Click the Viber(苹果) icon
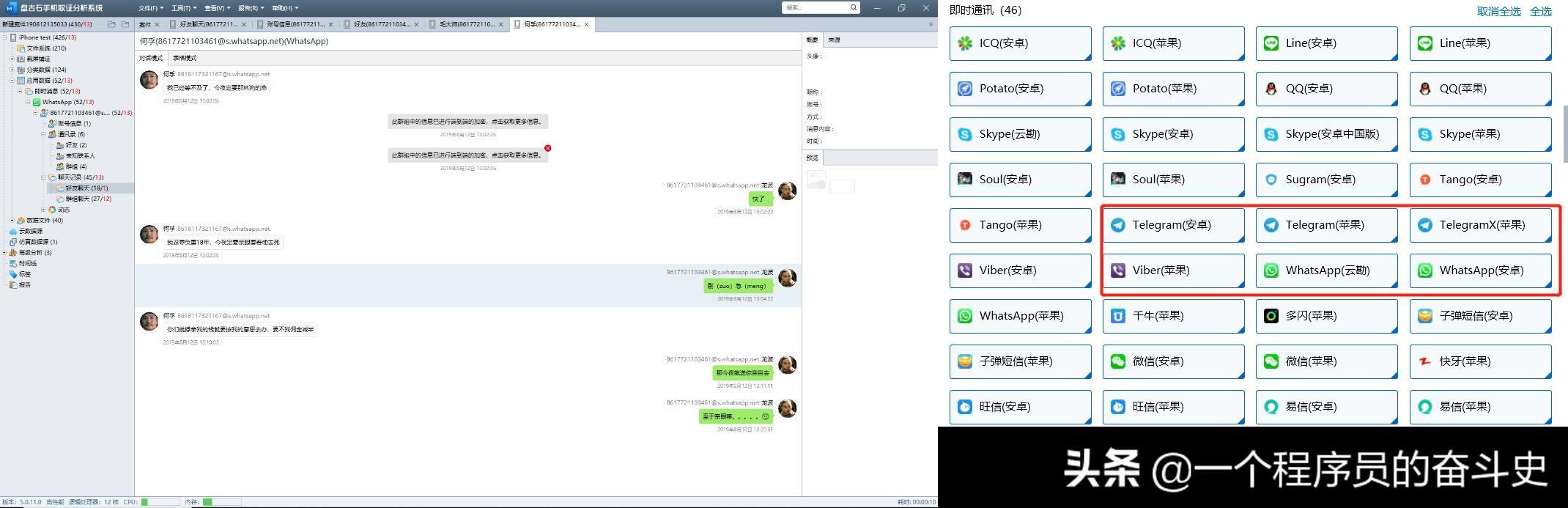The image size is (1568, 508). point(1118,270)
